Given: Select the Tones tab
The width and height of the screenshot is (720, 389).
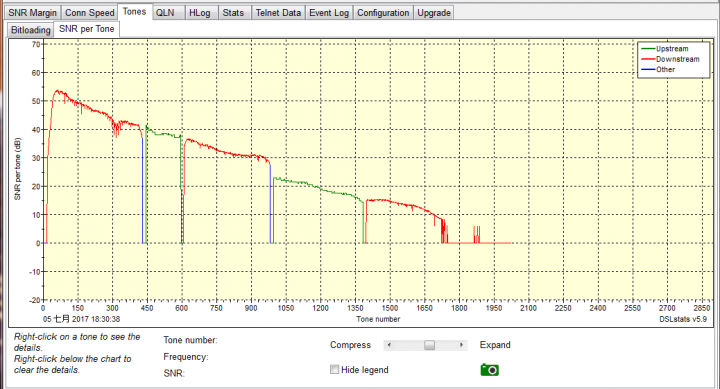Looking at the screenshot, I should click(135, 11).
